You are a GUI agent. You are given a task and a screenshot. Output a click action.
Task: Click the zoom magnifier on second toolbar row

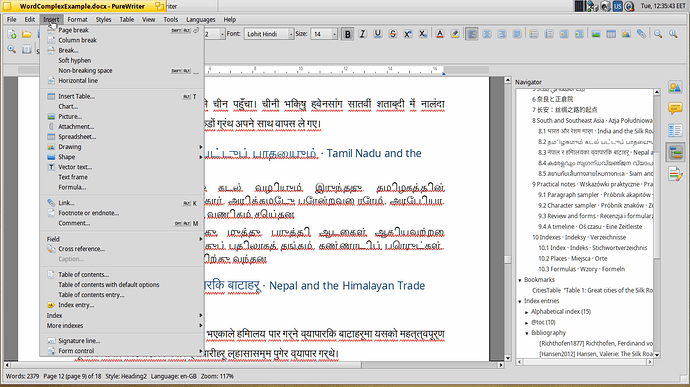tap(12, 49)
